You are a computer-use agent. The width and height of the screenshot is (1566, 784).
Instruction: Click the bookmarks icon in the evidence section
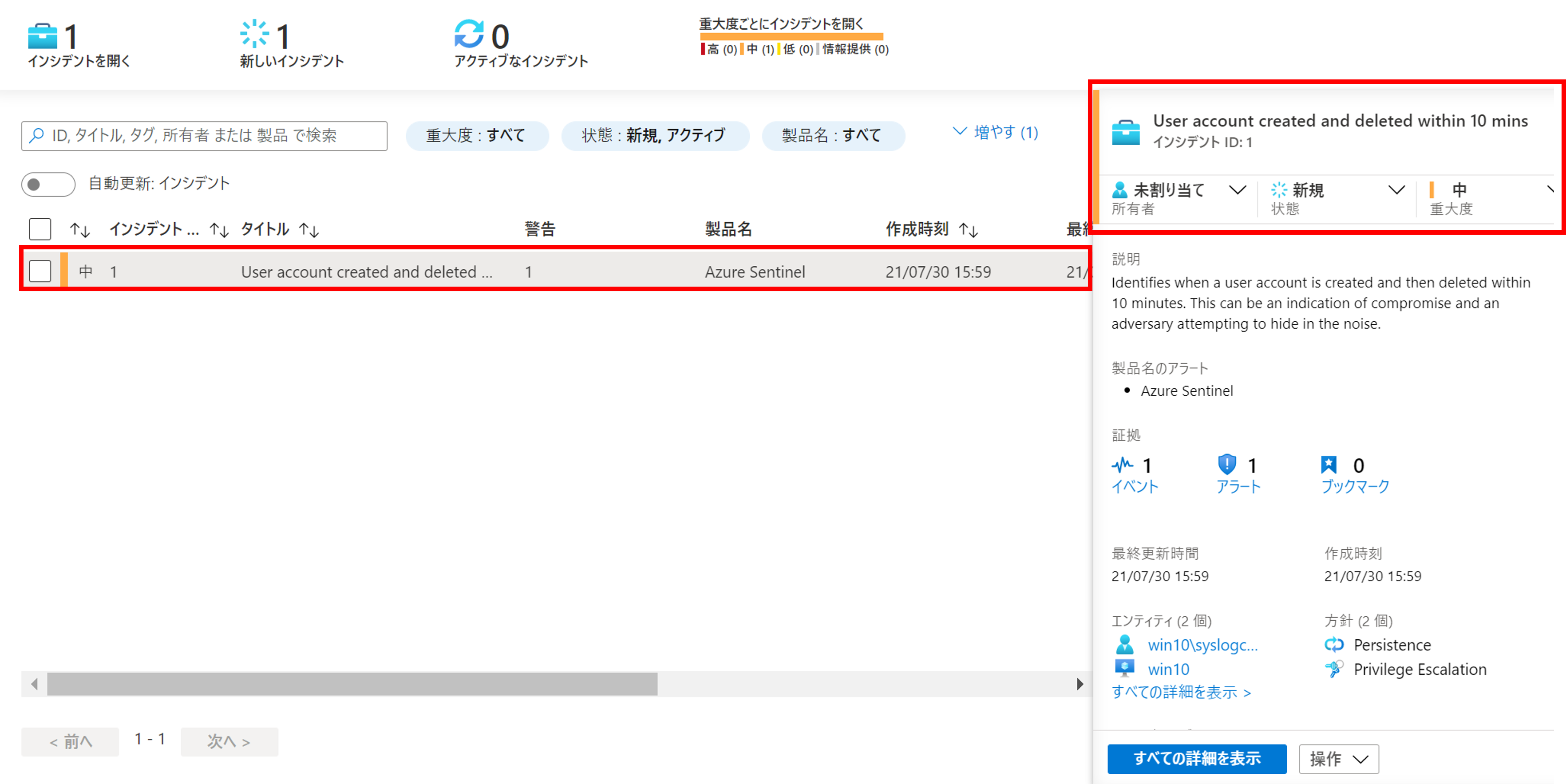coord(1329,465)
